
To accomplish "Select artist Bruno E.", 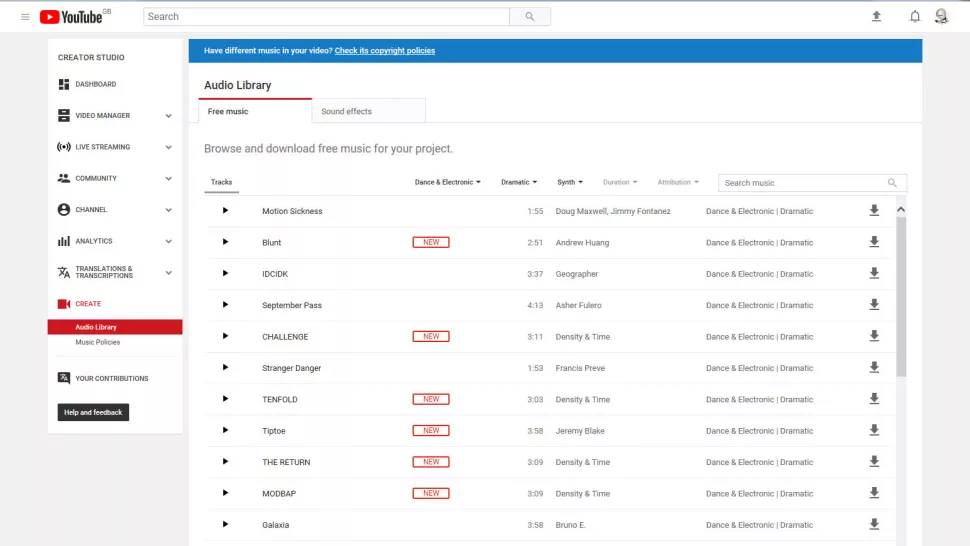I will tap(570, 524).
